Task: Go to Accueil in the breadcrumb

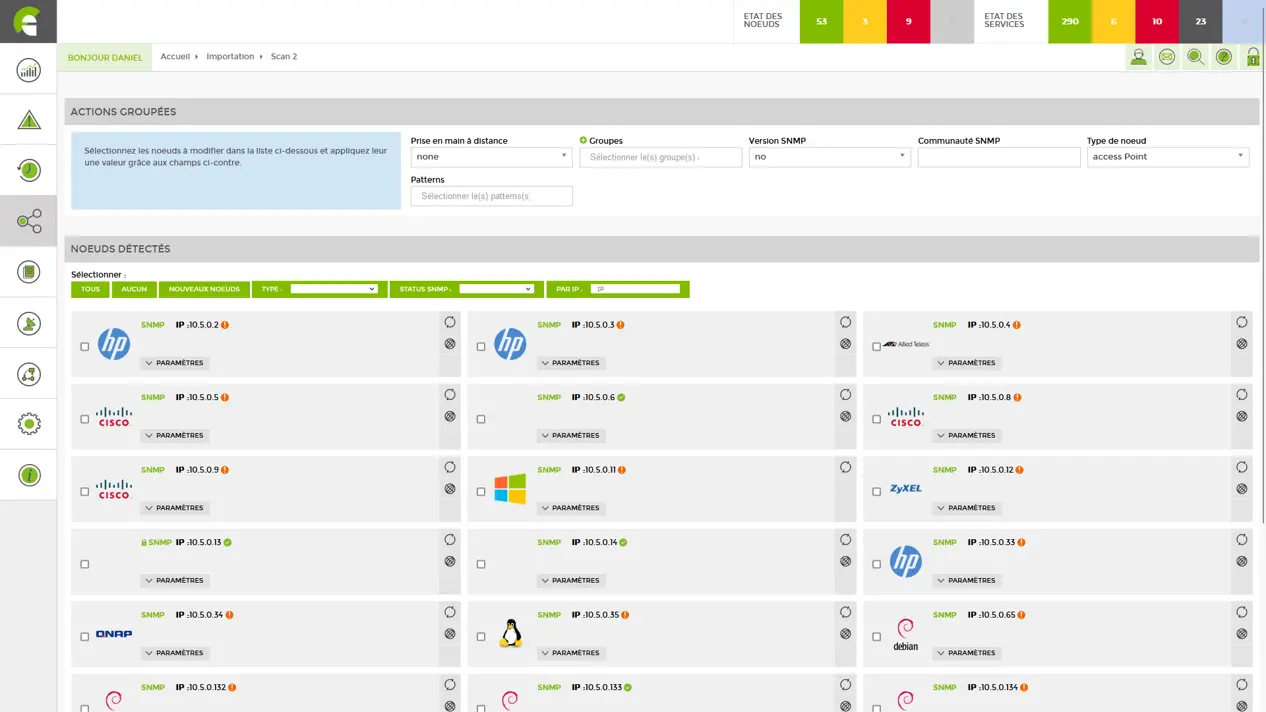Action: click(x=175, y=57)
